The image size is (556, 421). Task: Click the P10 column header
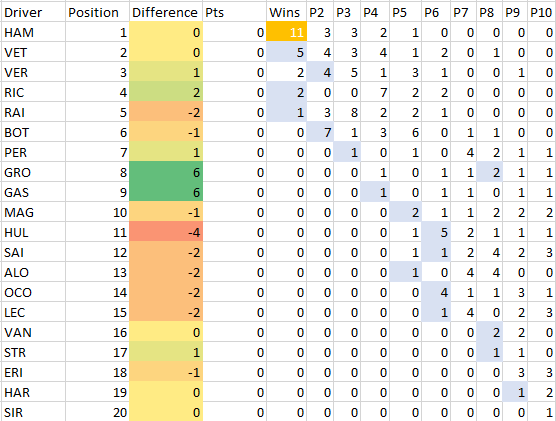click(542, 12)
